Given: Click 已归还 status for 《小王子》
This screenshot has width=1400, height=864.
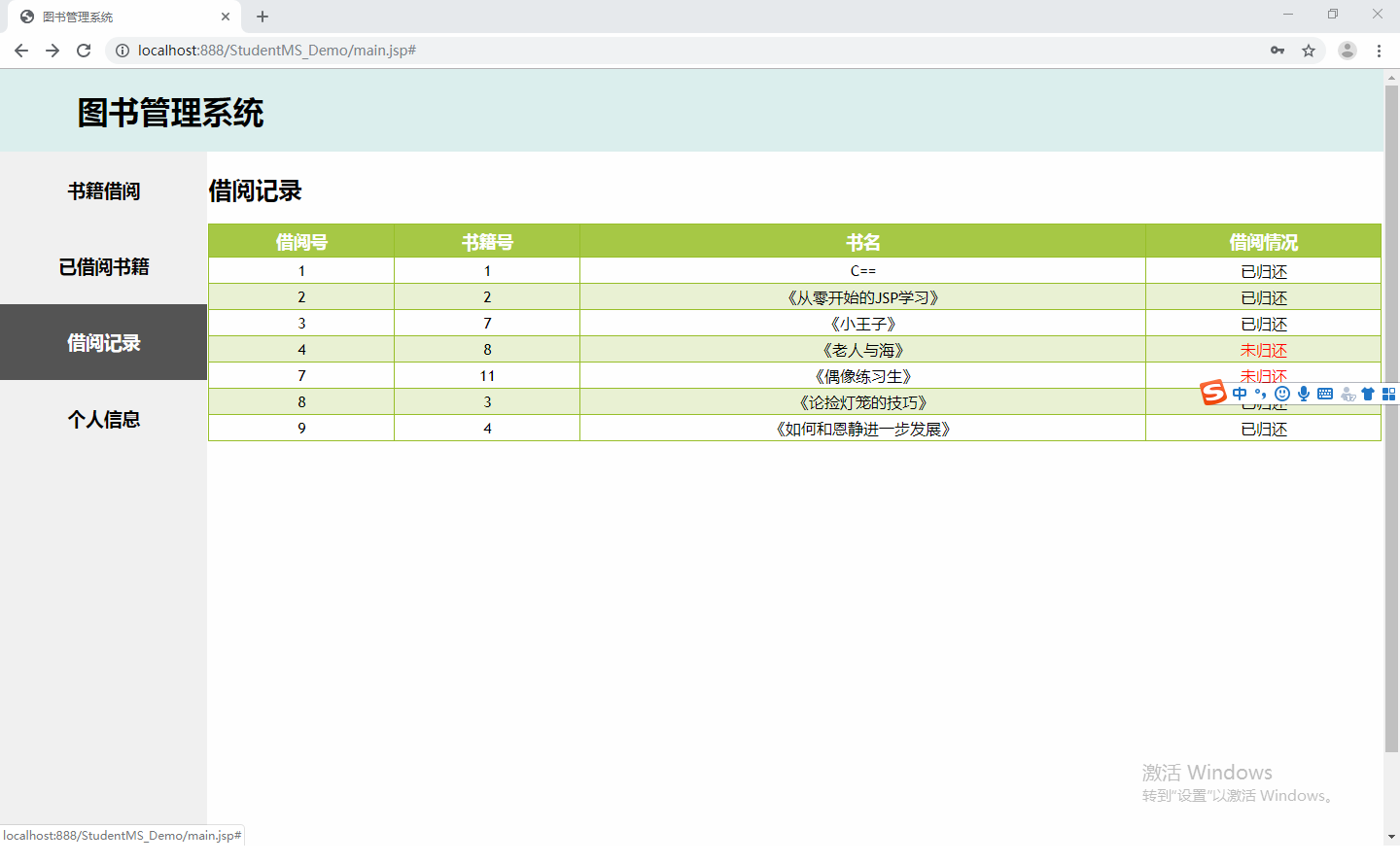Looking at the screenshot, I should click(1264, 324).
